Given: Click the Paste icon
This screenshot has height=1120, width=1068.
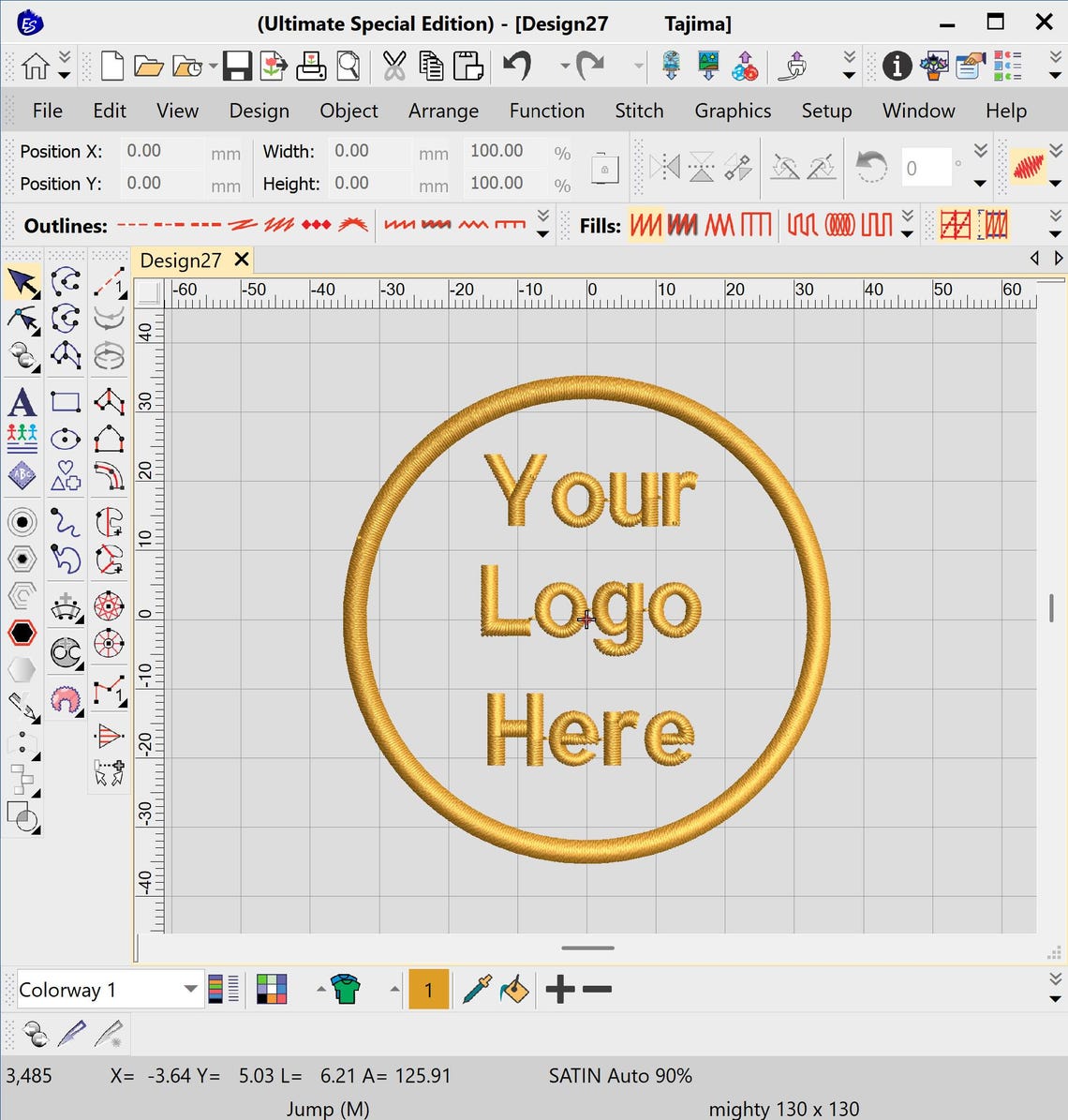Looking at the screenshot, I should tap(468, 66).
